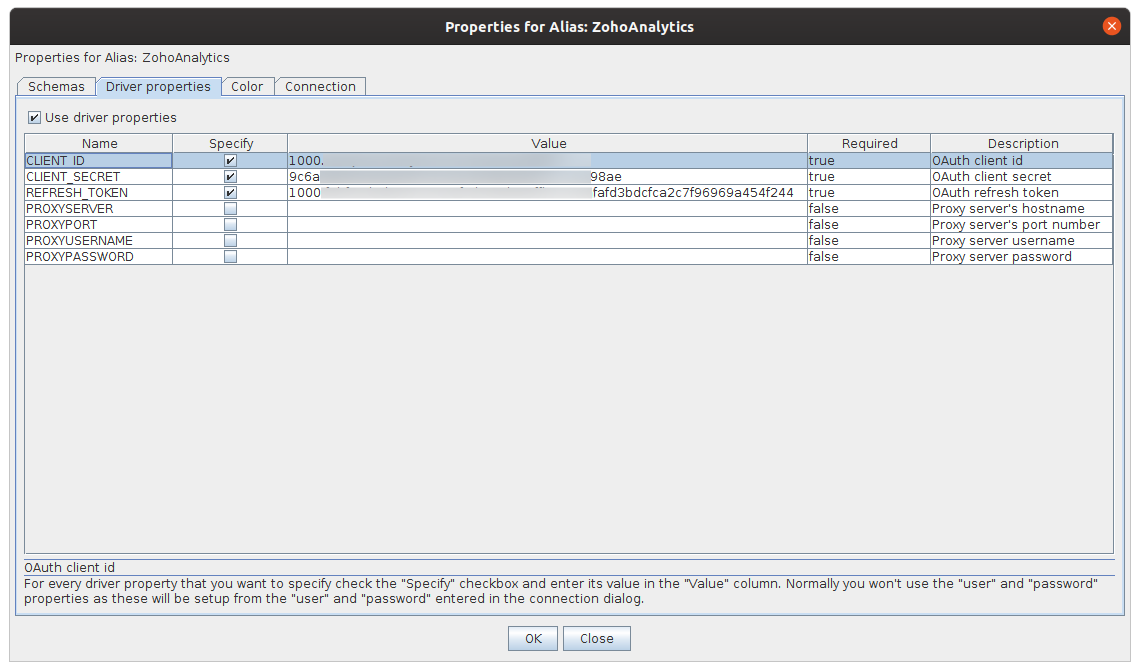Image resolution: width=1140 pixels, height=671 pixels.
Task: Click the Required 'true' cell for REFRESH_TOKEN
Action: tap(869, 193)
